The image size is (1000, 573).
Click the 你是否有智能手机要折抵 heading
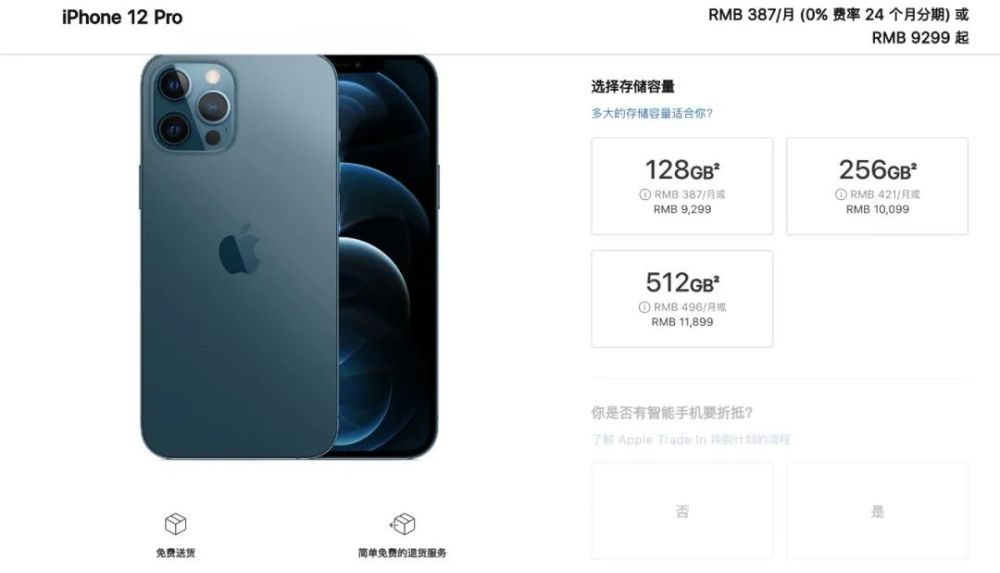pyautogui.click(x=672, y=413)
